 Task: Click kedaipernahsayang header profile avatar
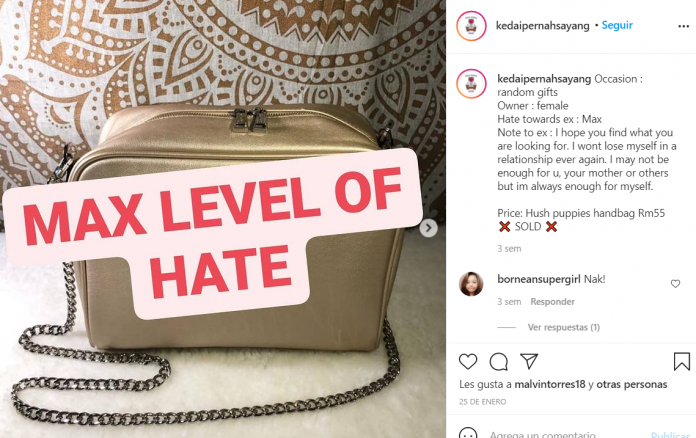tap(471, 26)
